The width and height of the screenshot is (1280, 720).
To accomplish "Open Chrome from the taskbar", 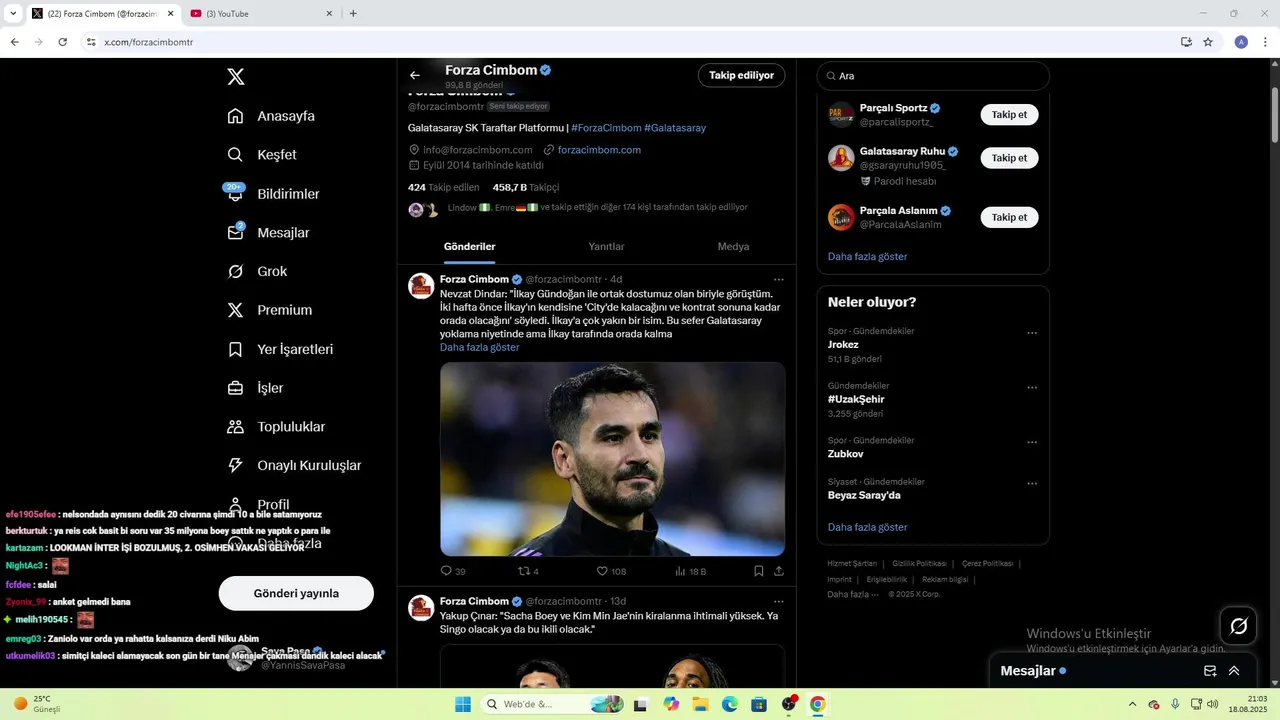I will [817, 704].
